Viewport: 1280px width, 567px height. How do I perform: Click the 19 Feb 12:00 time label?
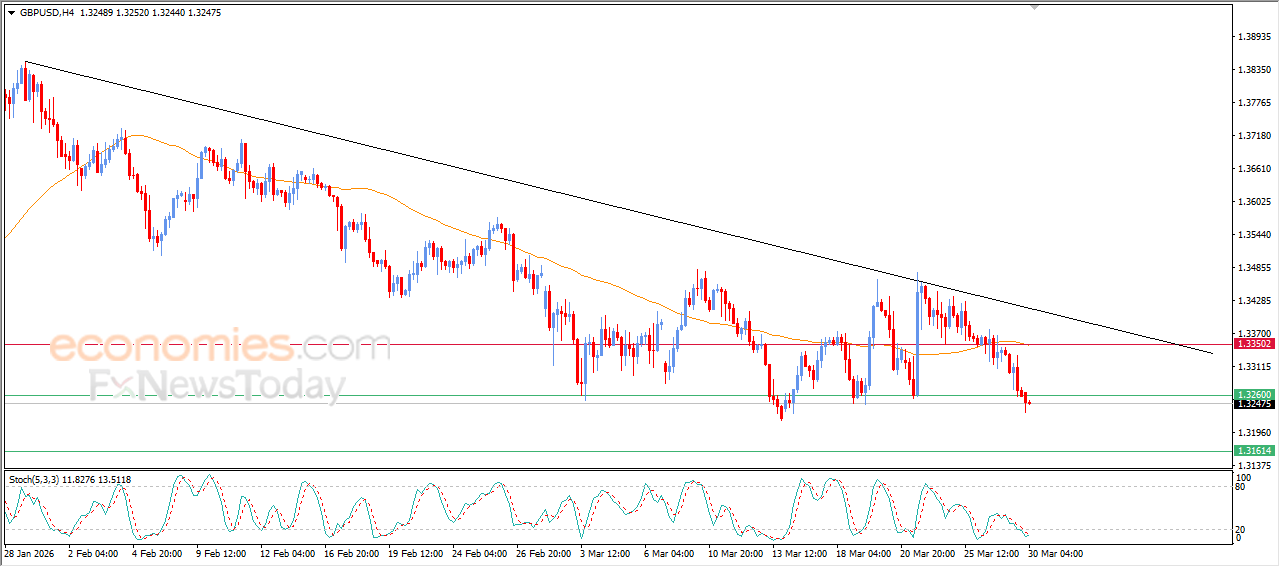point(415,553)
